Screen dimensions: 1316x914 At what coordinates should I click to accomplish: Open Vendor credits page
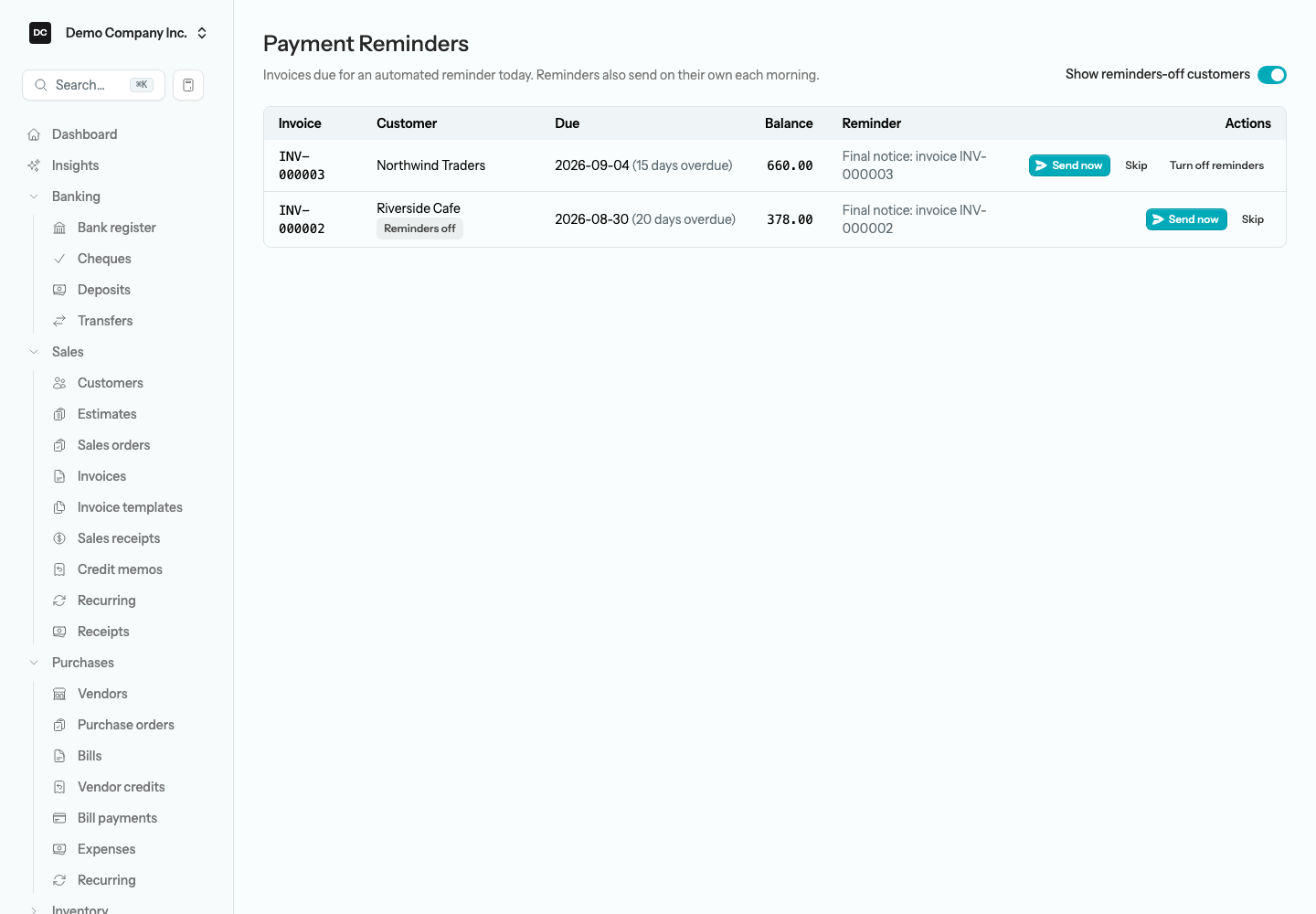click(122, 787)
